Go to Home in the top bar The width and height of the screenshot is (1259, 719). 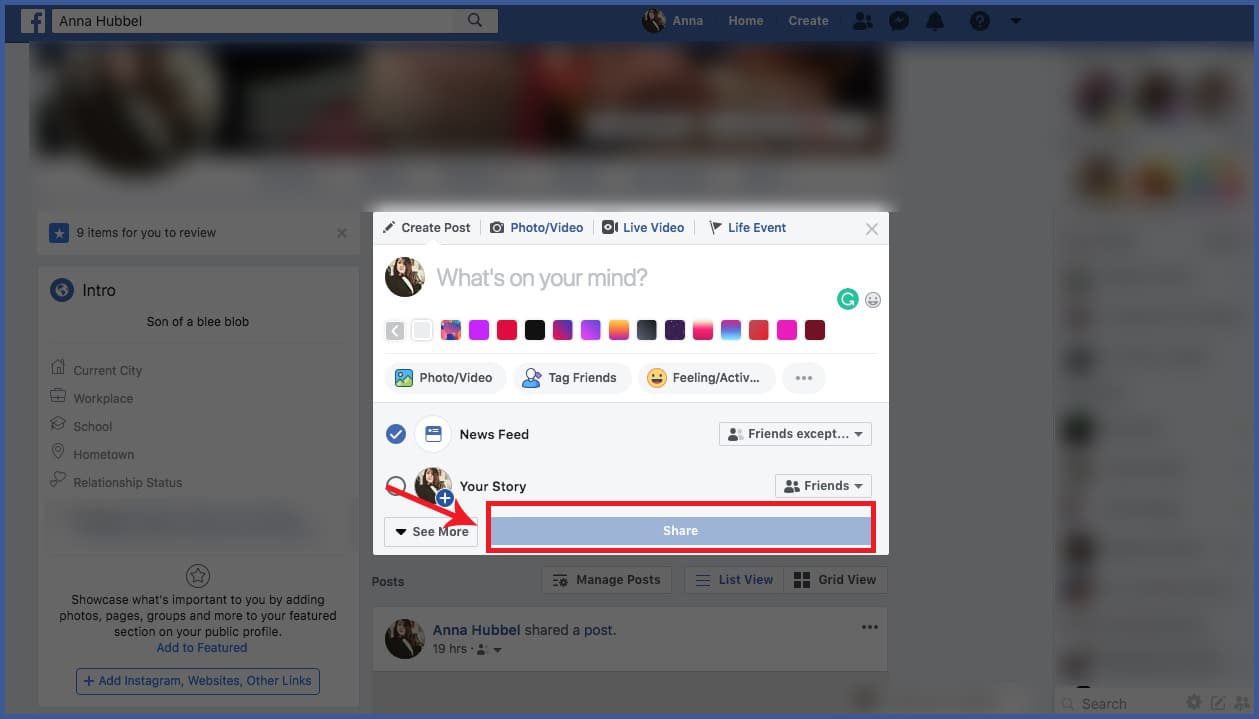(746, 21)
